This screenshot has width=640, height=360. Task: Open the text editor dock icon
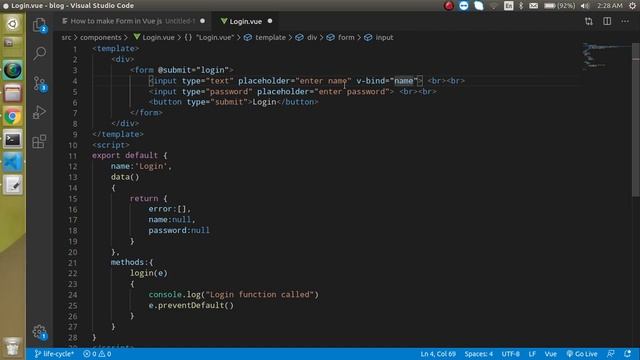(13, 185)
